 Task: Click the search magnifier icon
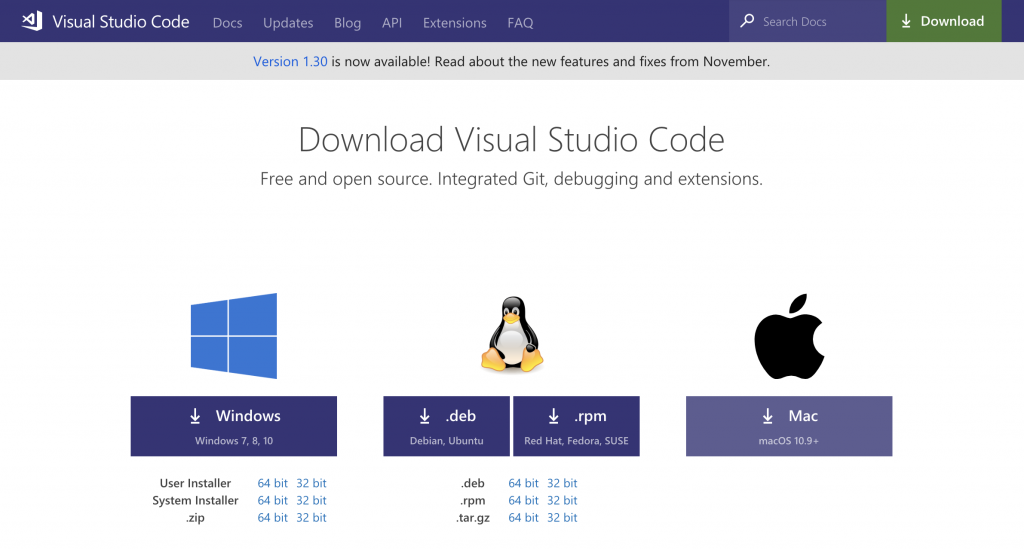point(747,21)
